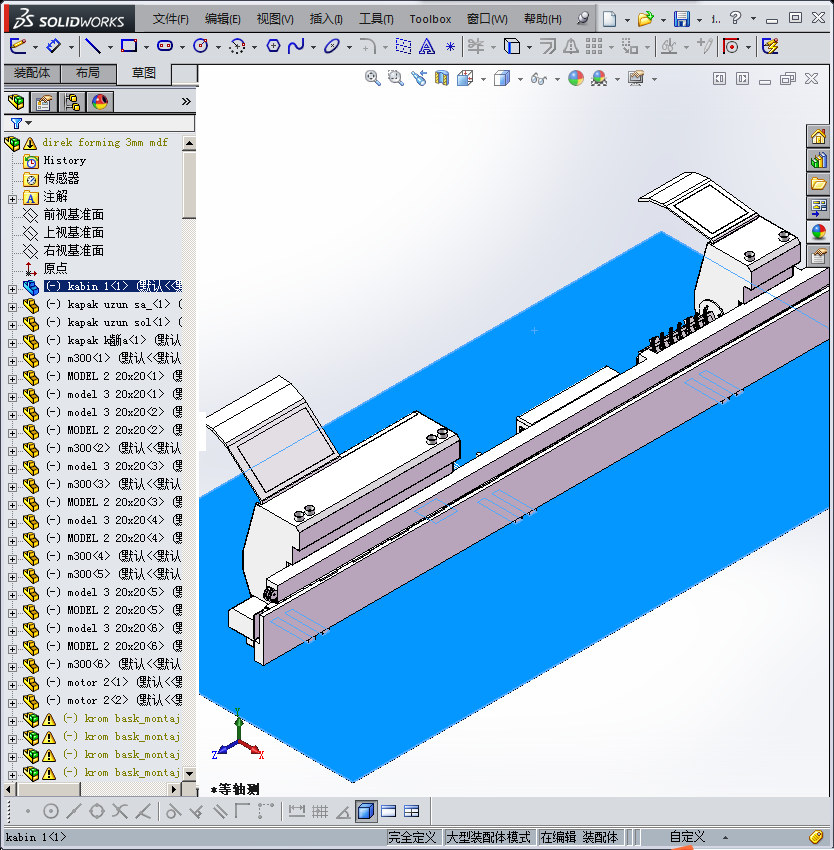
Task: Open the ConfigurationManager tab
Action: 72,101
